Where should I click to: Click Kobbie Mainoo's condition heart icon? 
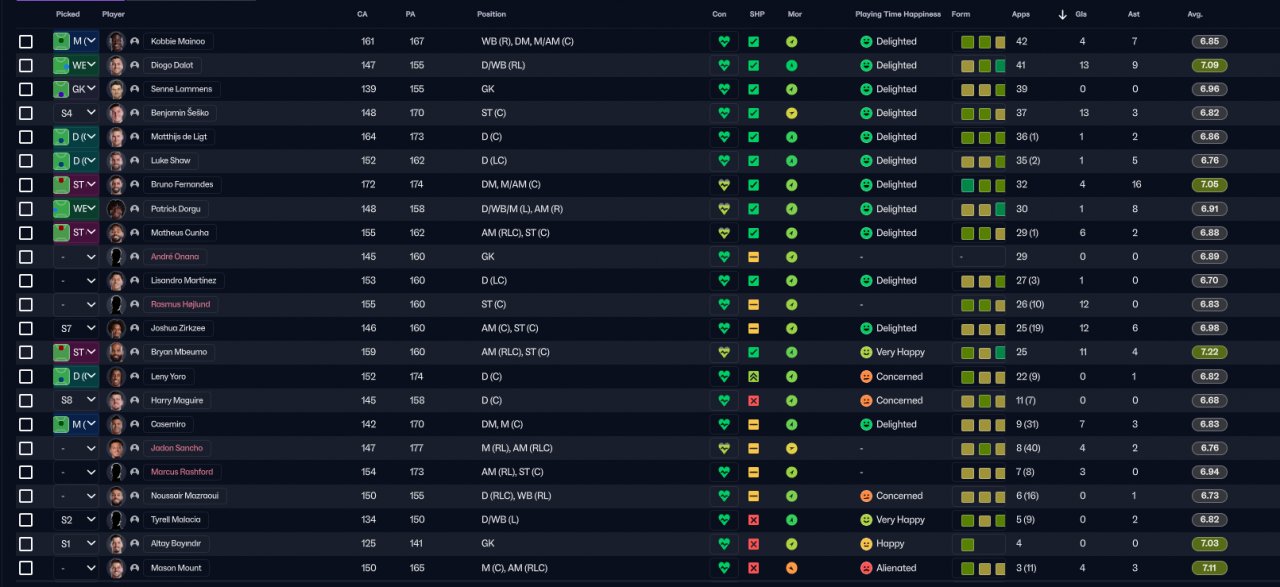coord(724,42)
